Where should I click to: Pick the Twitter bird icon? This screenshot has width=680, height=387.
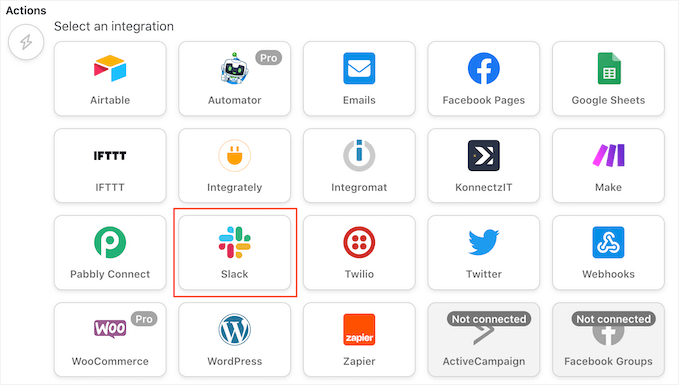pos(484,242)
